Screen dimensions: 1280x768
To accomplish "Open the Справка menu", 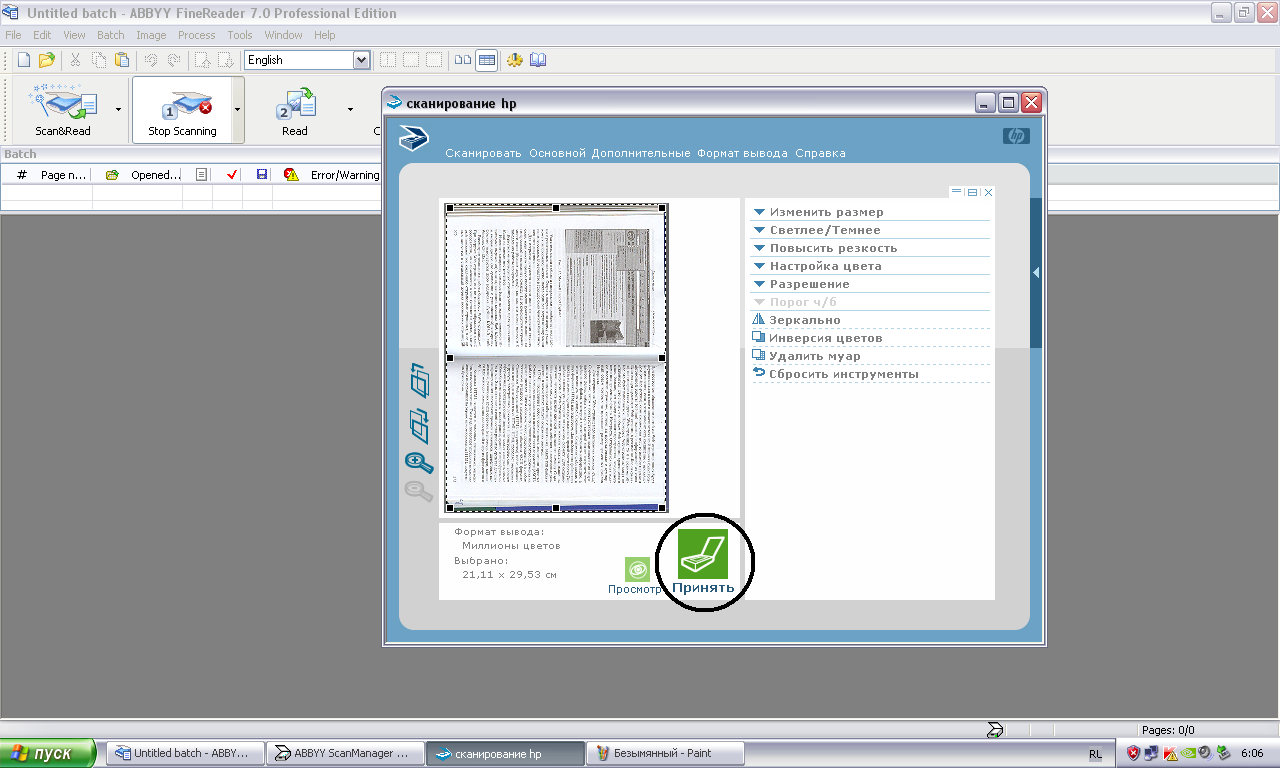I will (x=820, y=153).
